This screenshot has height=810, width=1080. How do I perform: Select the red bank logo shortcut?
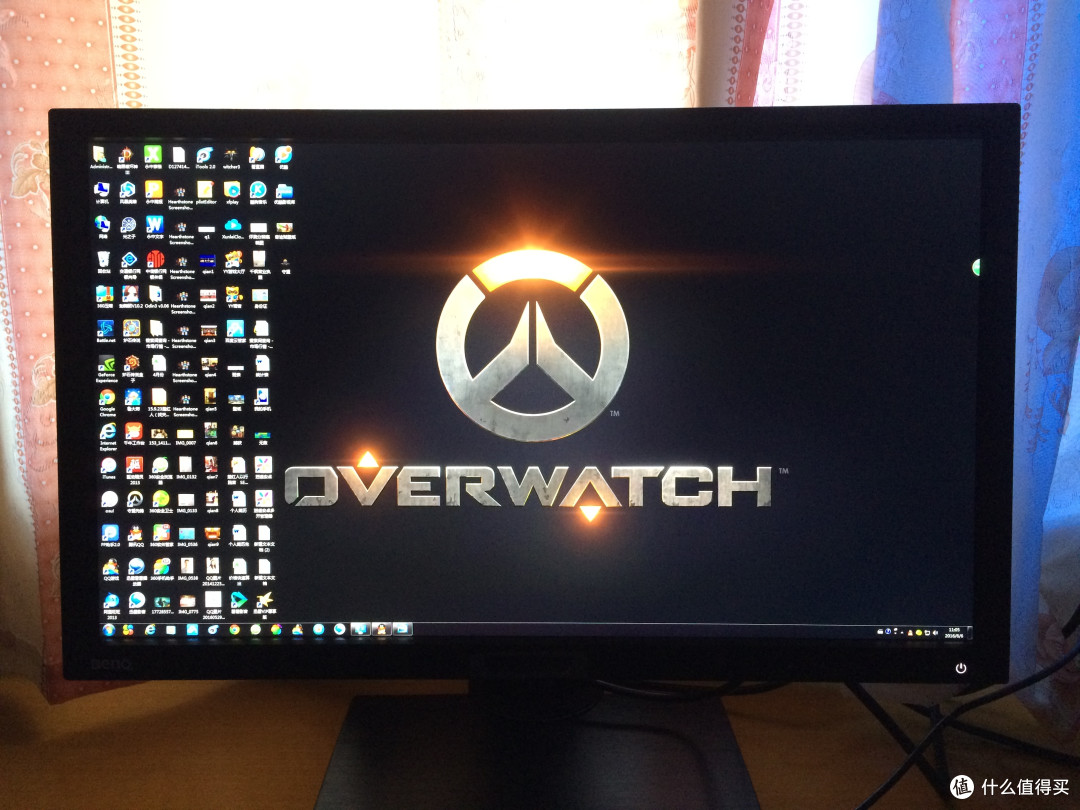point(156,262)
